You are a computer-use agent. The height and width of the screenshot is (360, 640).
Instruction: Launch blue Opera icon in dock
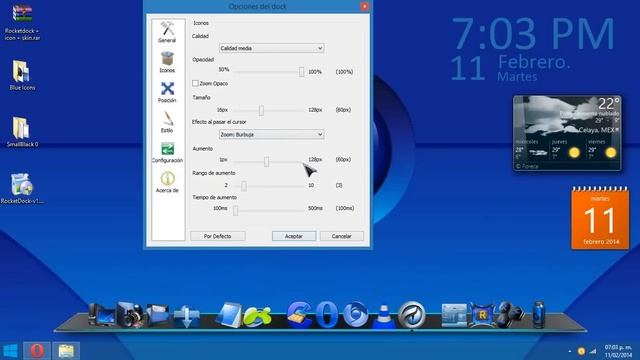tap(327, 315)
